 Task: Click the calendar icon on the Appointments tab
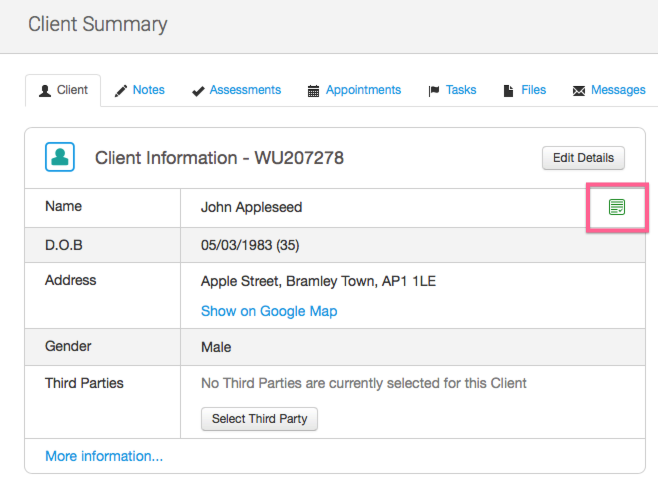pyautogui.click(x=314, y=91)
